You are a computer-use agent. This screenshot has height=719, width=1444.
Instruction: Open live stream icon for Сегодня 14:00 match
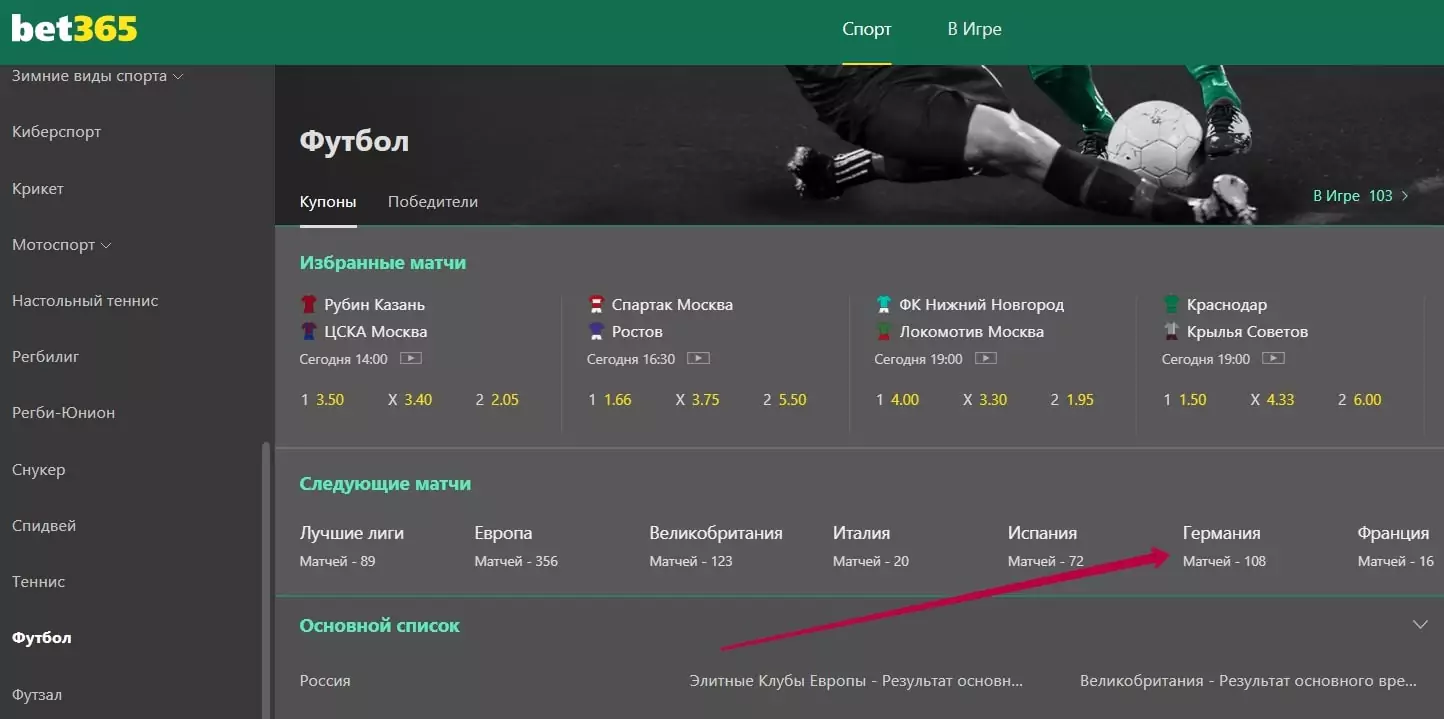tap(411, 358)
